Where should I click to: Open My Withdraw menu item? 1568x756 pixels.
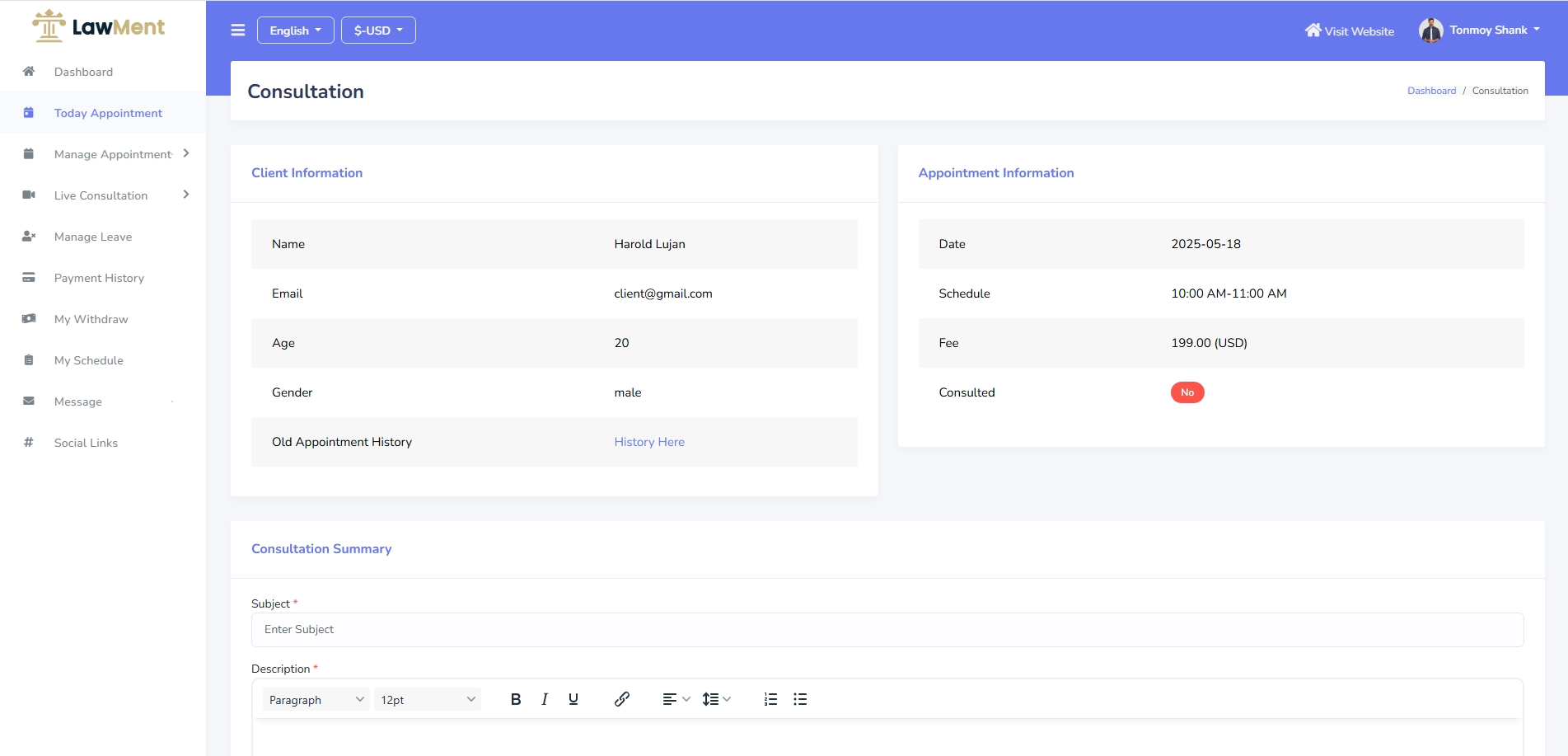pyautogui.click(x=91, y=319)
